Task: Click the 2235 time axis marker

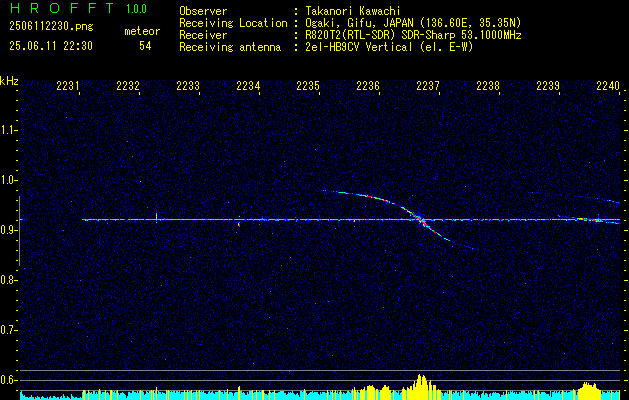Action: tap(308, 86)
